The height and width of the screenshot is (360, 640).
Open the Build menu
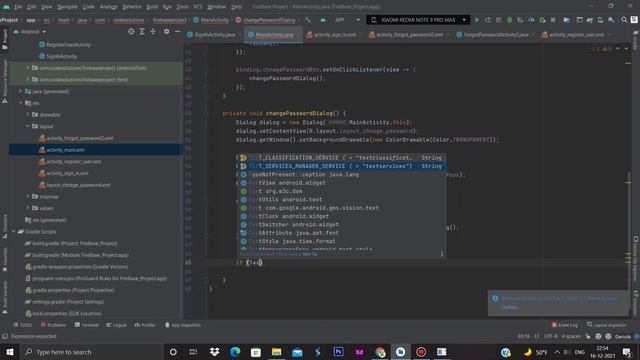coord(152,7)
